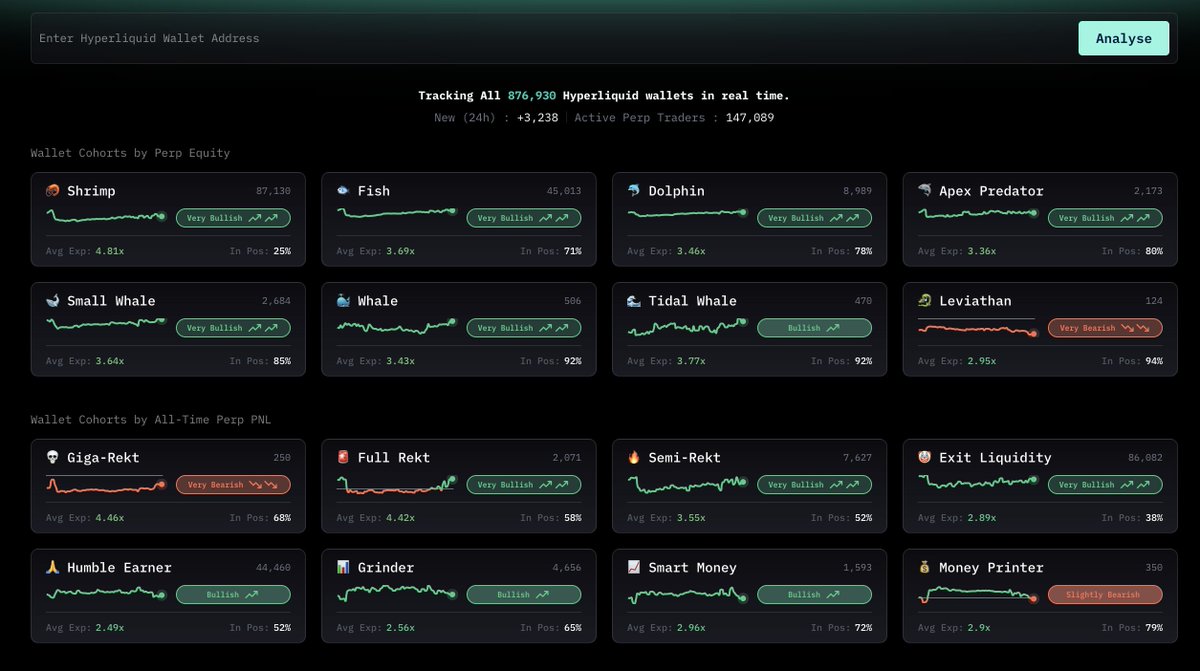Screen dimensions: 1200x671
Task: Click the Shrimp sparkline chart
Action: pos(105,216)
